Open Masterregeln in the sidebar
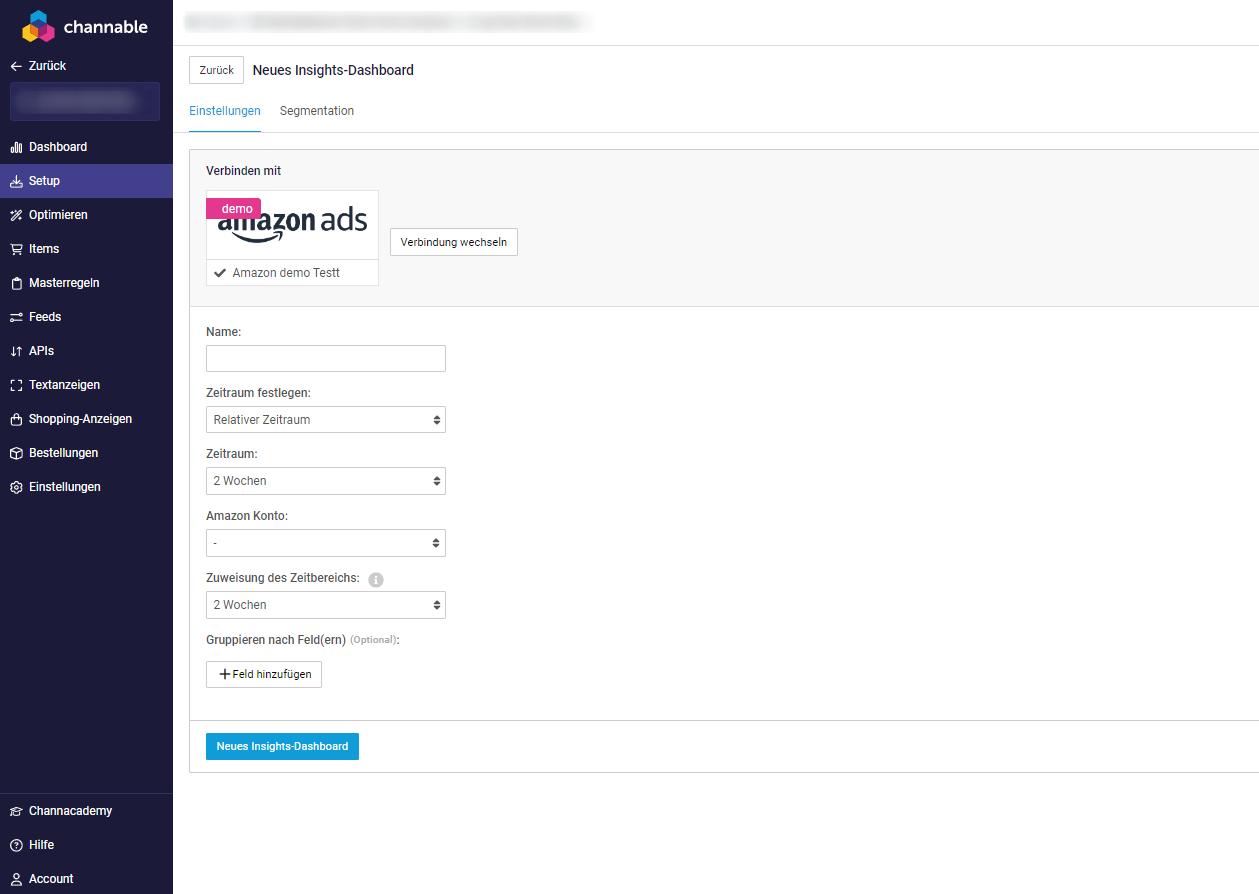 [86, 283]
